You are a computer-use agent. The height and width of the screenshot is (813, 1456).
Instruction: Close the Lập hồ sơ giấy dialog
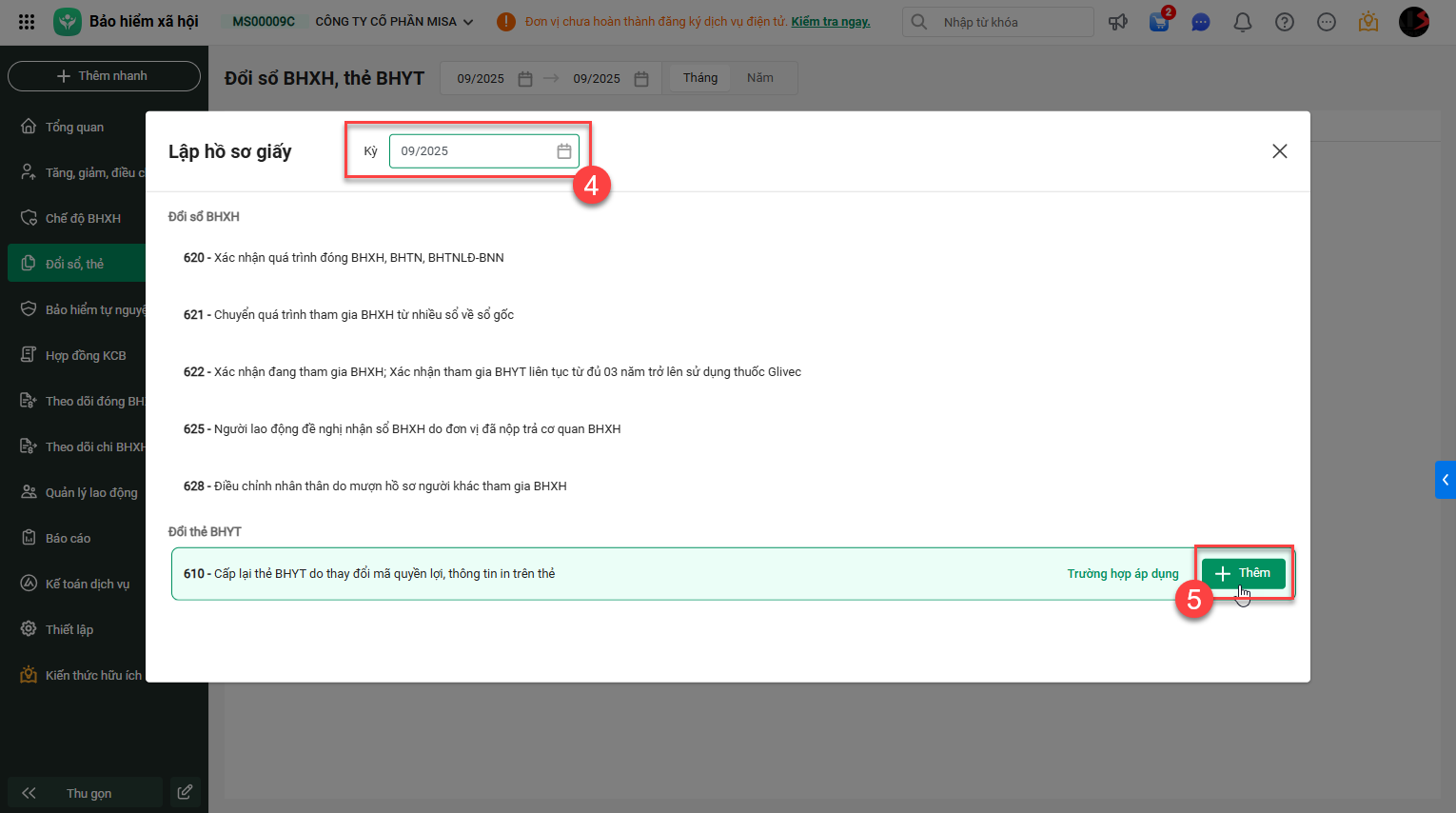[x=1280, y=151]
